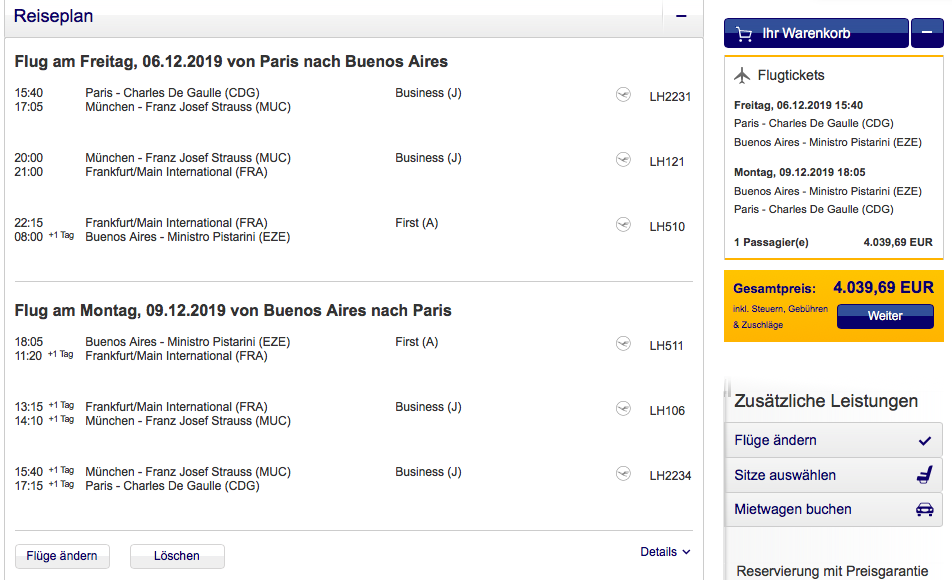This screenshot has height=580, width=952.
Task: Click the Lufthansa logo next to LH2231
Action: (624, 95)
